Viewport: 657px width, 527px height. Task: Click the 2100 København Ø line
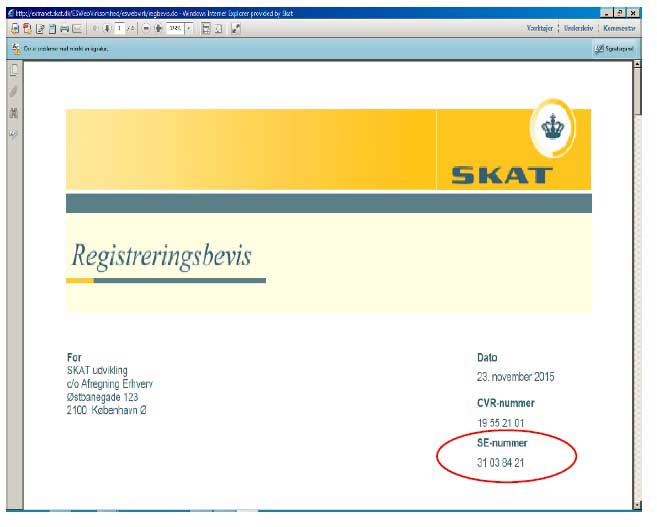coord(106,410)
